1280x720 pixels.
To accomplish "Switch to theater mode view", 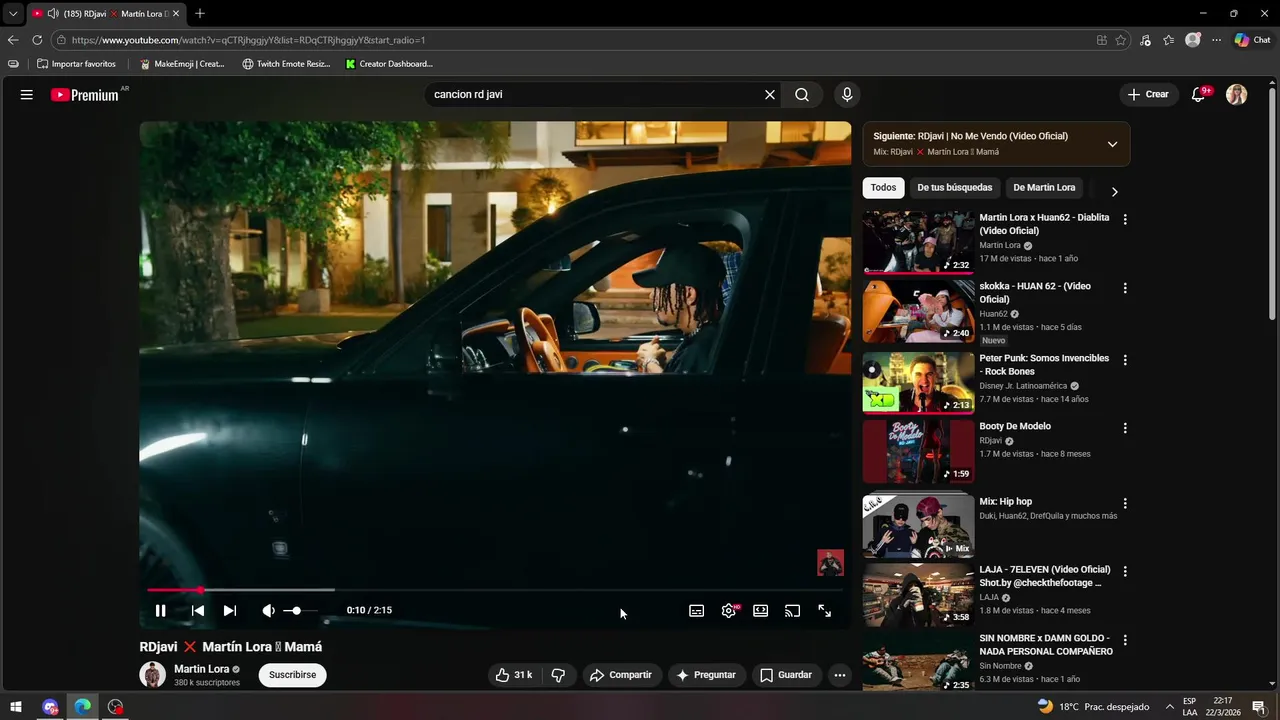I will point(761,610).
